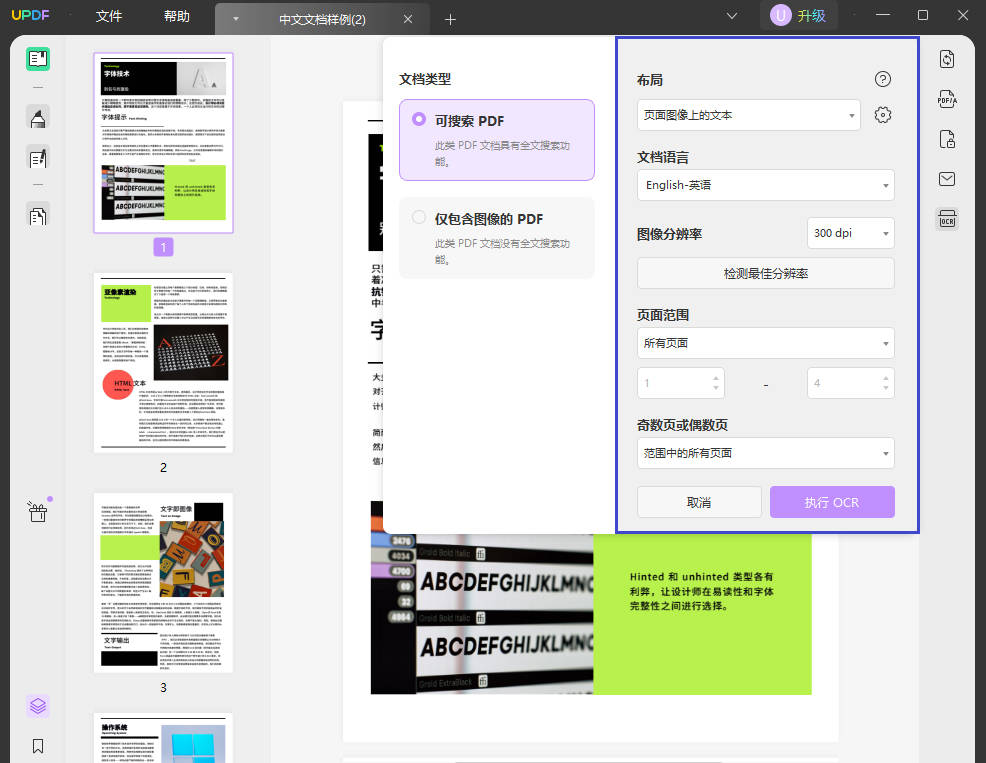Select page 3 thumbnail
986x763 pixels.
[162, 582]
